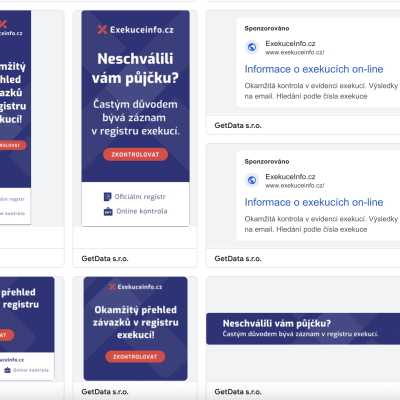
Task: Click the partially visible red button in the left banner
Action: [12, 145]
